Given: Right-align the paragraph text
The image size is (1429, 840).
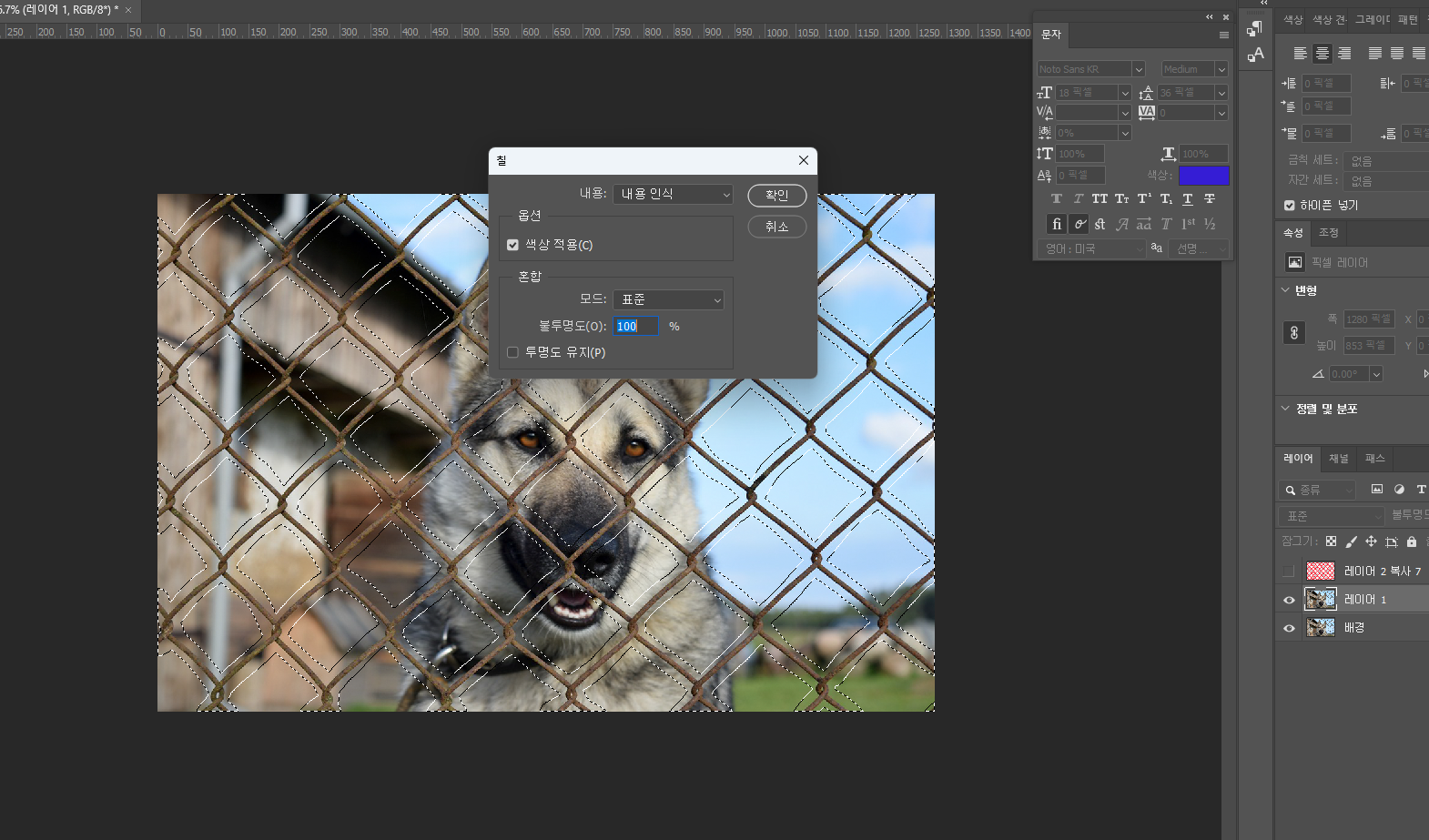Looking at the screenshot, I should (x=1344, y=54).
